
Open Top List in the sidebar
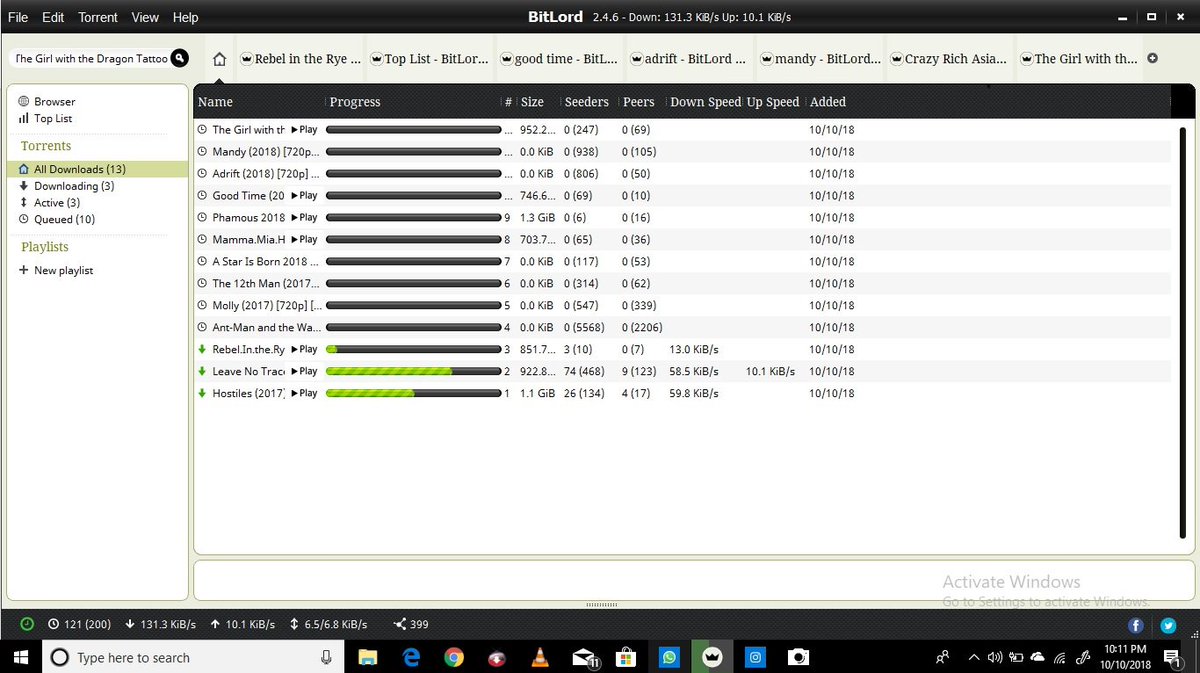[45, 118]
